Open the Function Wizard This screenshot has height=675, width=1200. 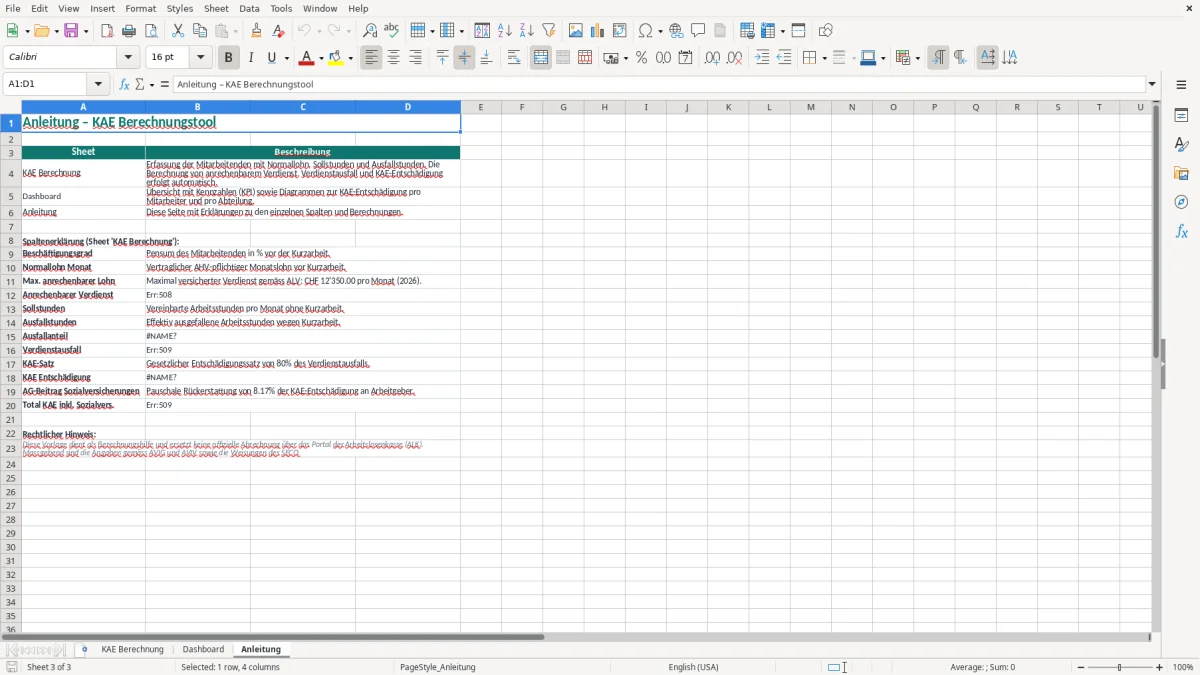(125, 85)
